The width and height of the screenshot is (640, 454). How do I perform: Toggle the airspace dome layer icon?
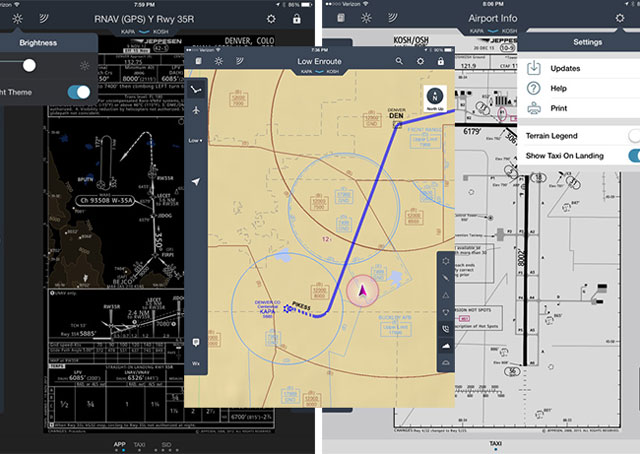(446, 363)
